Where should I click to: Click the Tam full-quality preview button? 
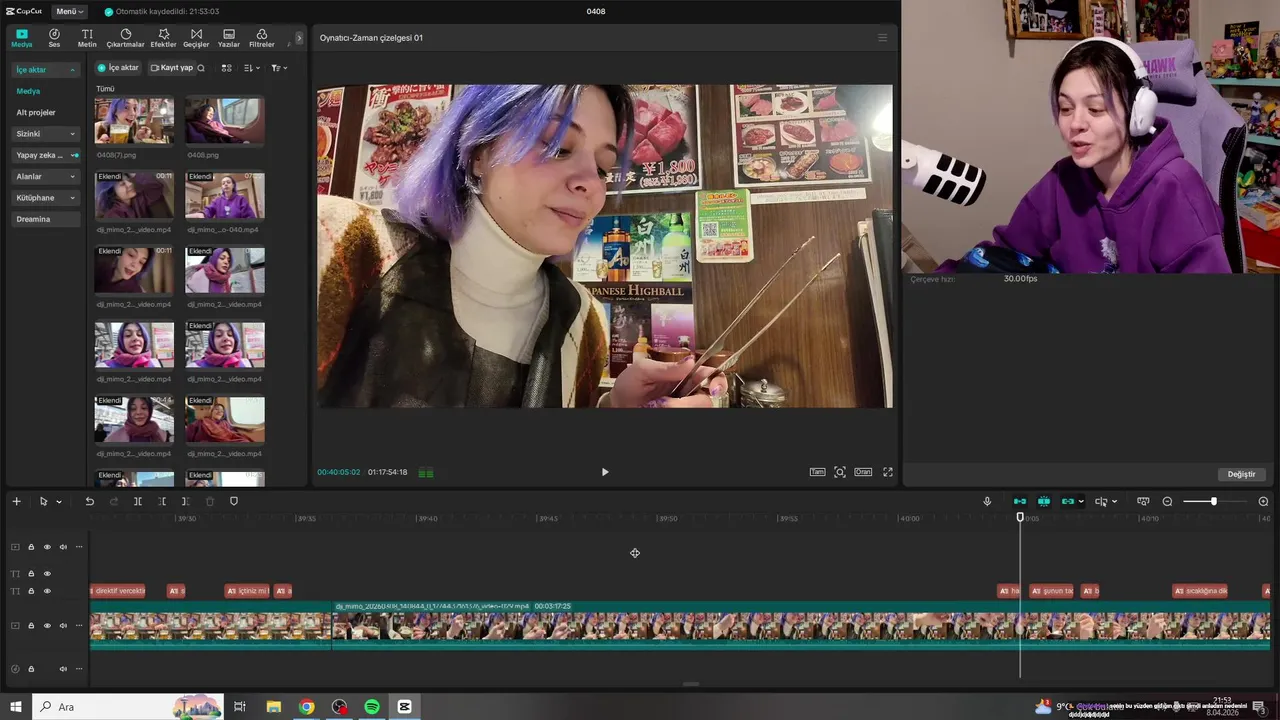(x=817, y=472)
